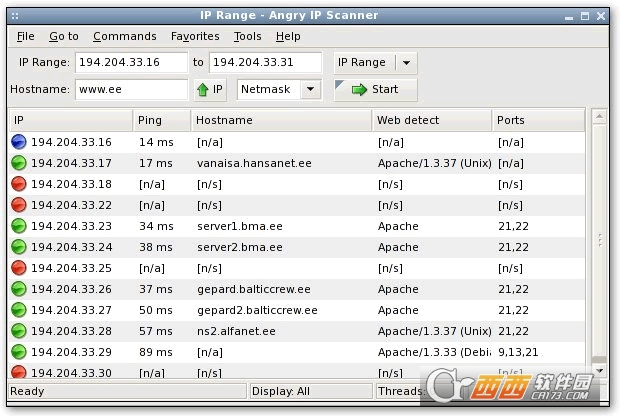This screenshot has width=620, height=416.
Task: Click the red status icon for 194.204.33.30
Action: point(19,372)
